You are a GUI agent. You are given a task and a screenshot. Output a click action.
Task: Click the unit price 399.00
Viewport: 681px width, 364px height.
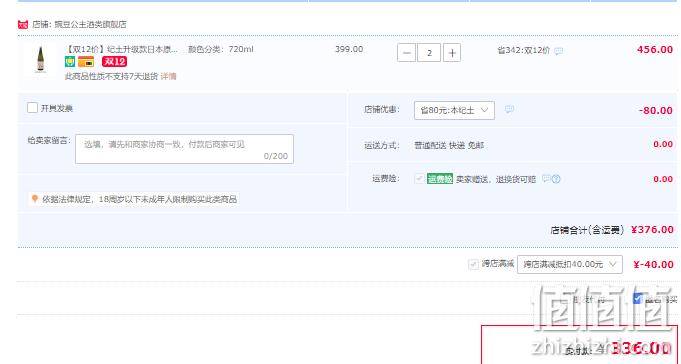coord(349,49)
